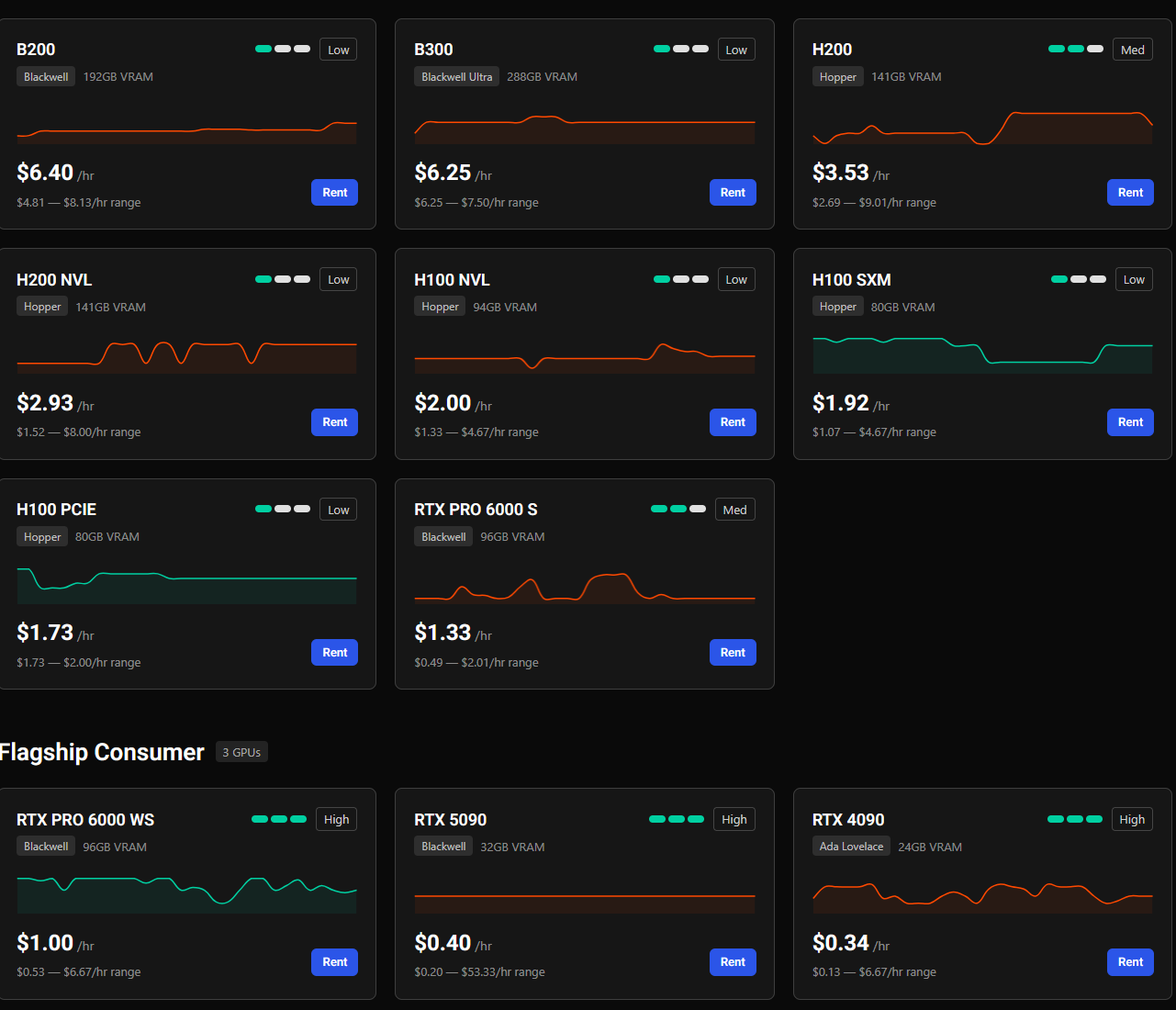Click Rent on the RTX 5090 card
This screenshot has height=1010, width=1176.
(x=733, y=962)
